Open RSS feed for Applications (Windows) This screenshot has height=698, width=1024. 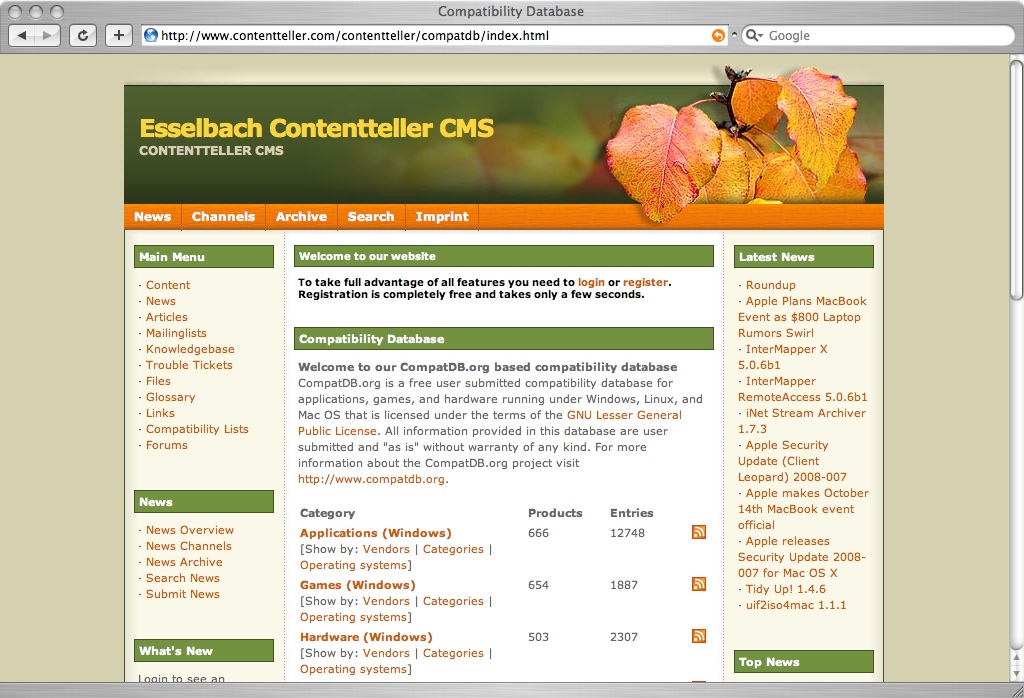coord(699,532)
